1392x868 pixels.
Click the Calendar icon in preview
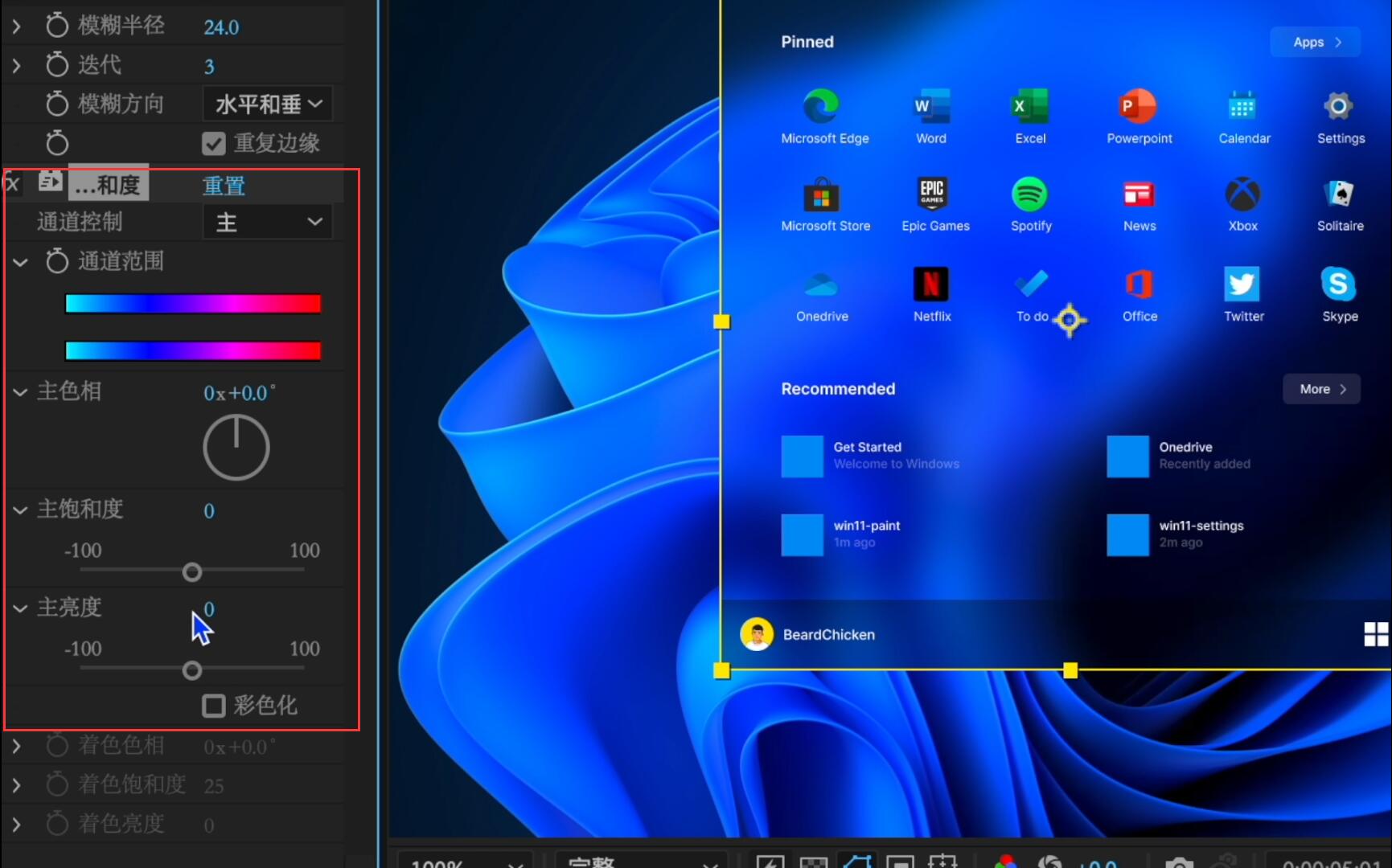tap(1242, 105)
